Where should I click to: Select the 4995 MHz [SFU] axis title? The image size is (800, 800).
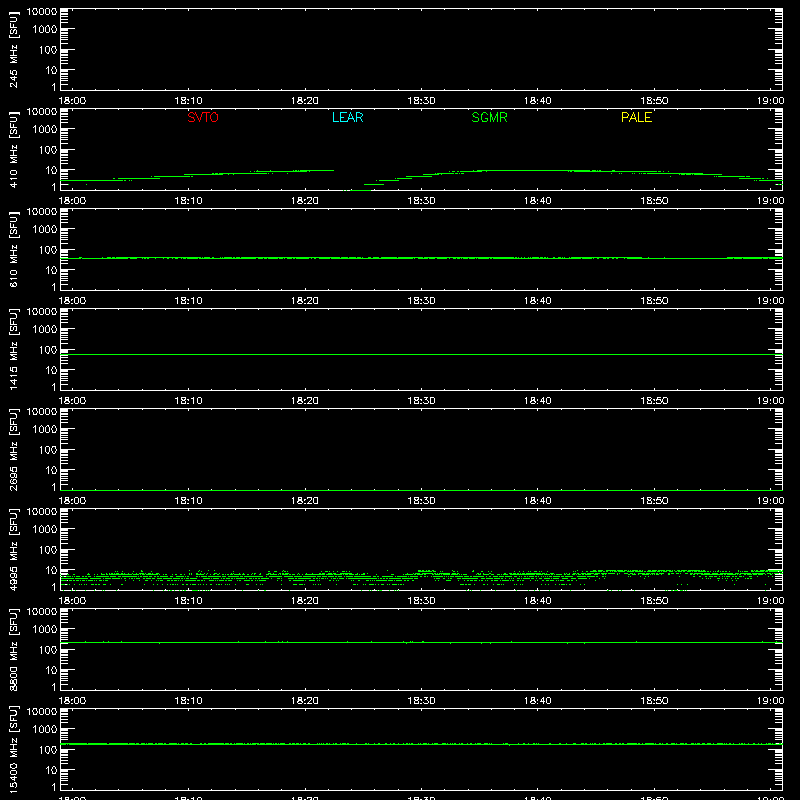(13, 549)
